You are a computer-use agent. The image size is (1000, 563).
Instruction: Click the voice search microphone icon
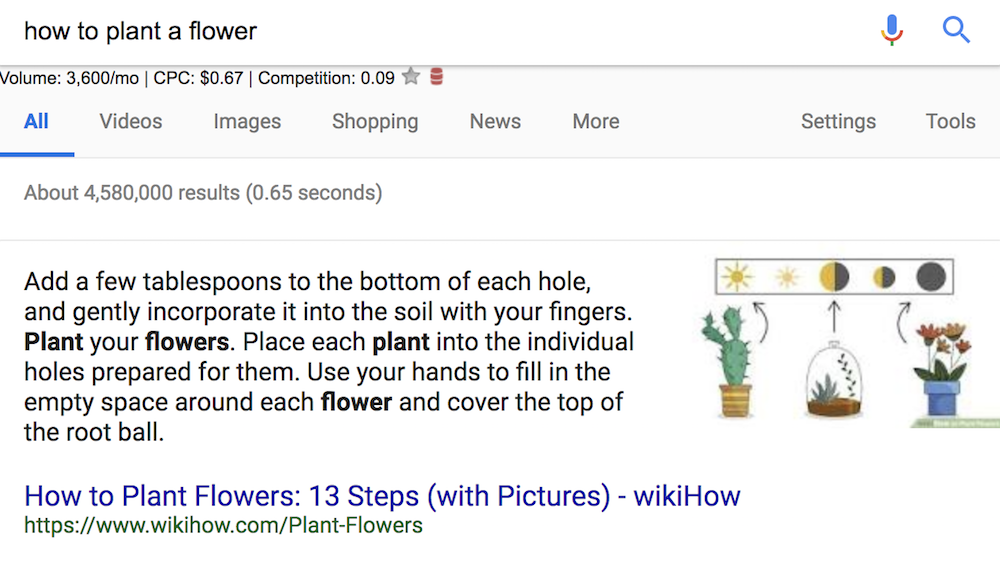(x=892, y=31)
